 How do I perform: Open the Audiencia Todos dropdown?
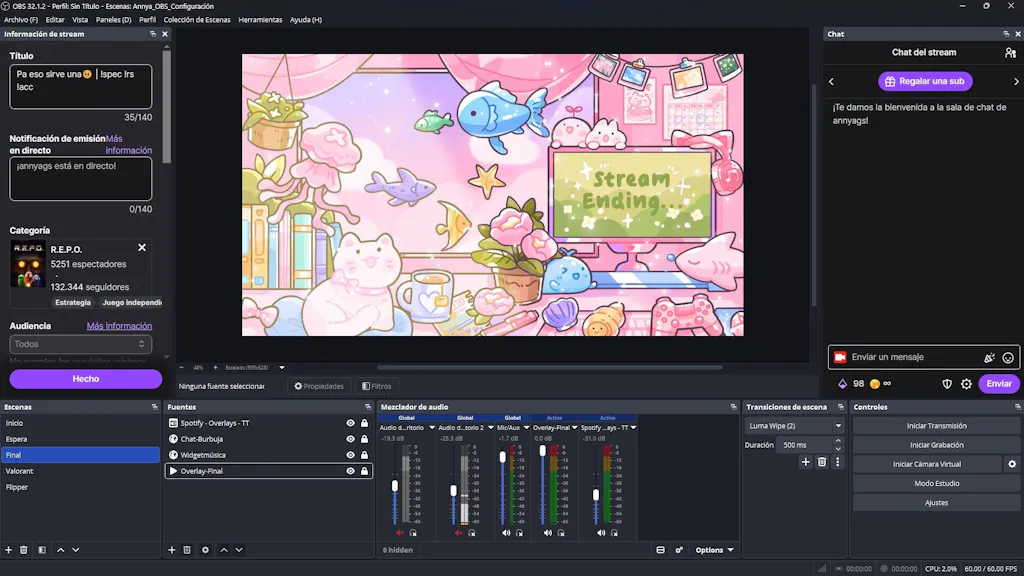[80, 344]
